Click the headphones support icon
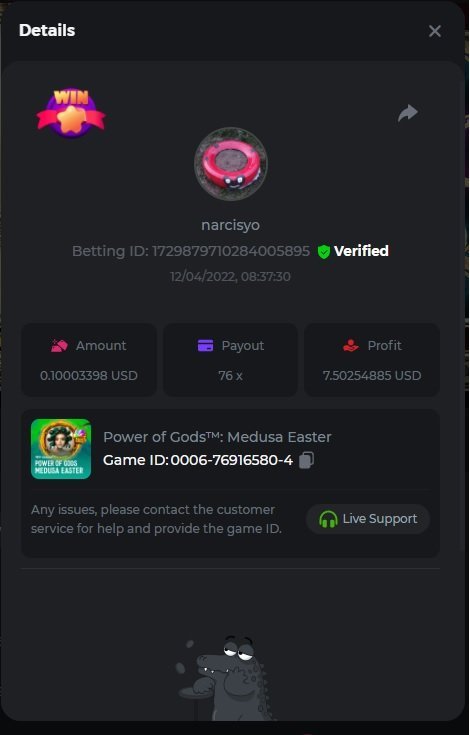Image resolution: width=470 pixels, height=735 pixels. point(328,519)
